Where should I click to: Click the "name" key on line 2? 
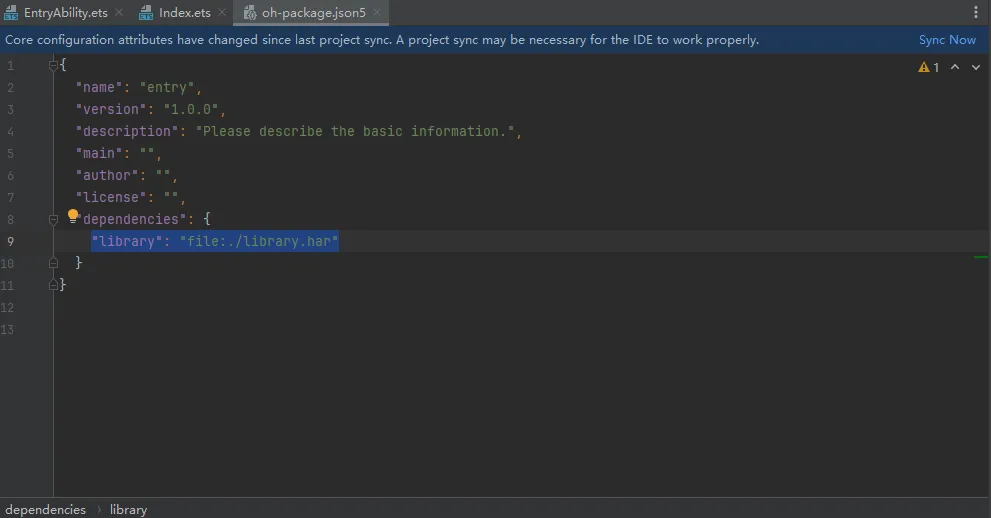tap(99, 87)
